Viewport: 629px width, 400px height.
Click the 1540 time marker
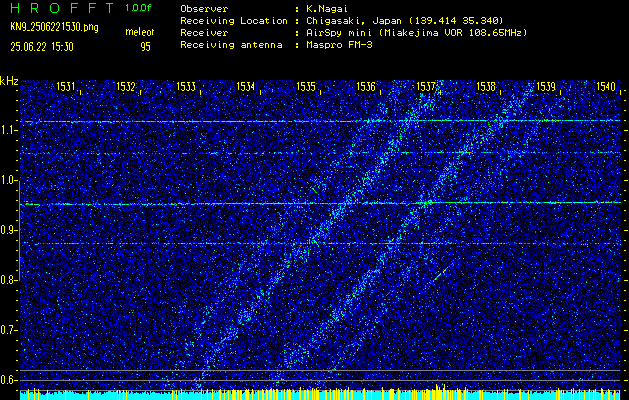[606, 86]
